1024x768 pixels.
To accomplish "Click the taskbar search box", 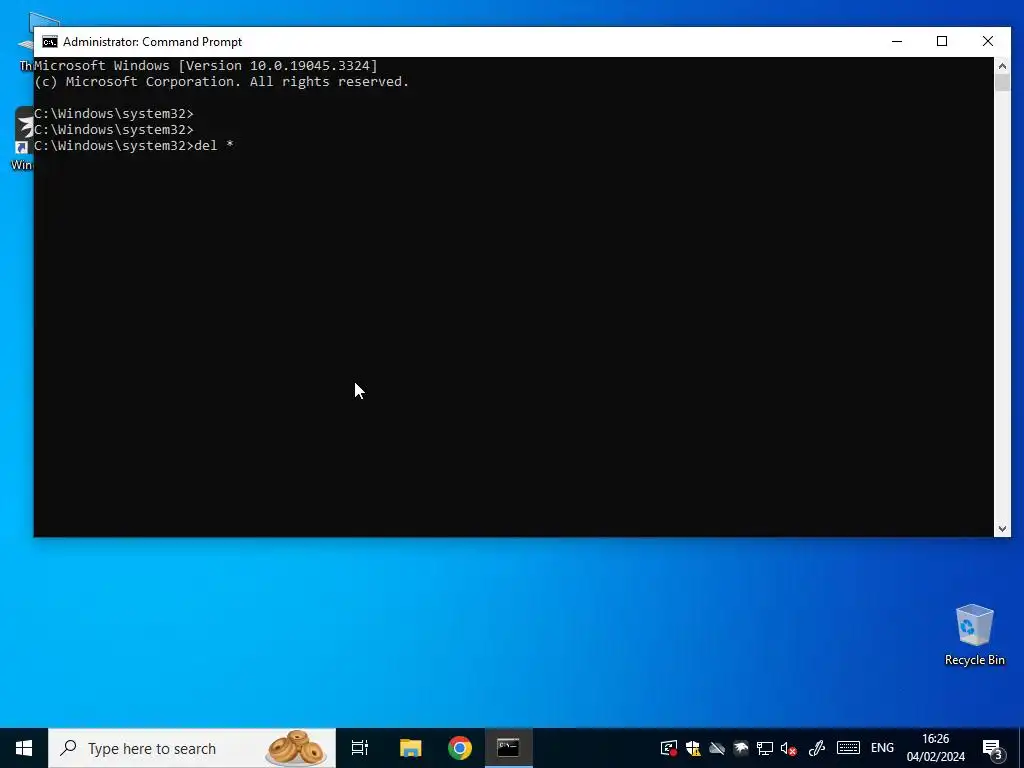I will [x=192, y=748].
